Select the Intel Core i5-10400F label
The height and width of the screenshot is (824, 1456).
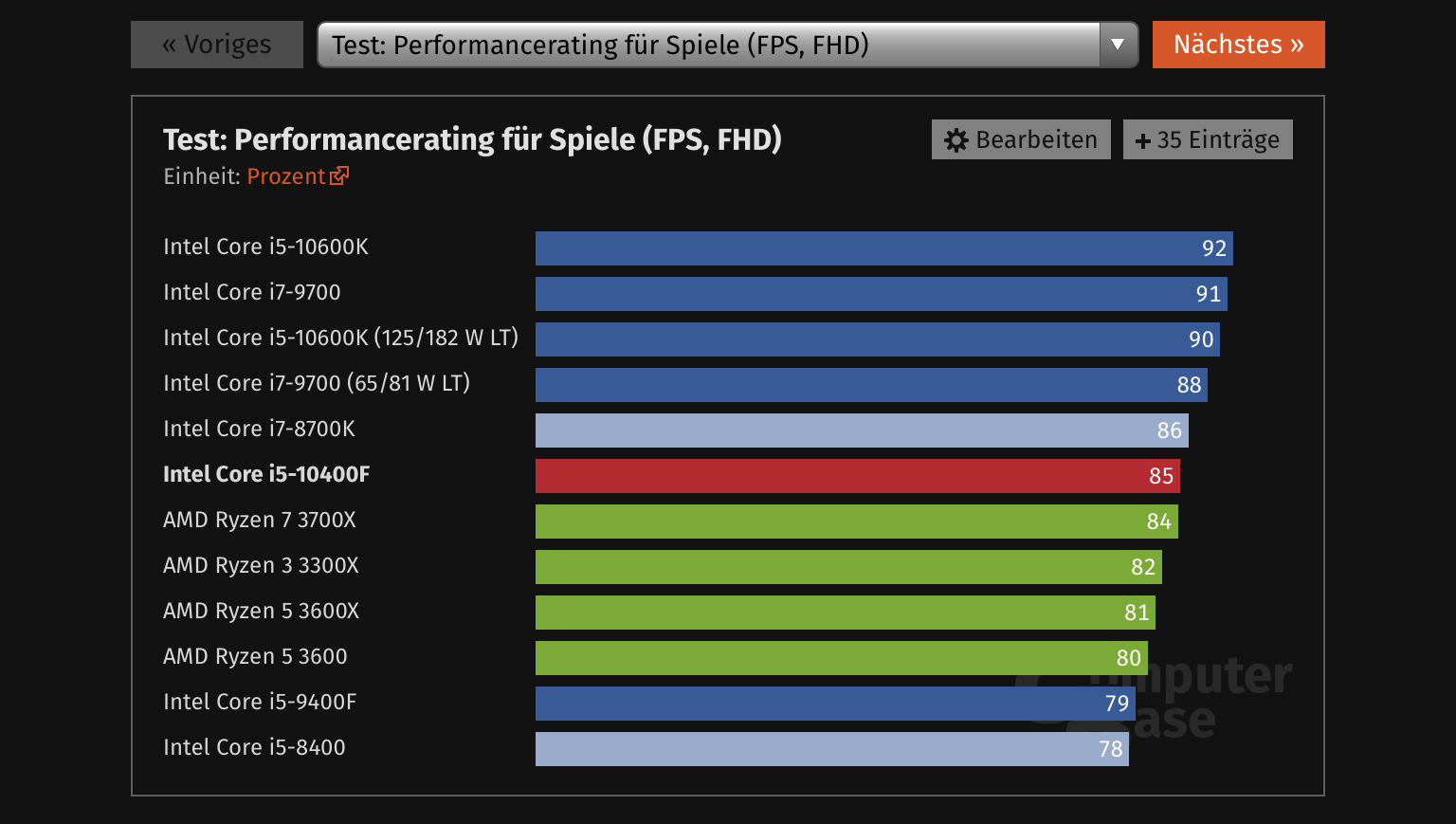pos(266,474)
